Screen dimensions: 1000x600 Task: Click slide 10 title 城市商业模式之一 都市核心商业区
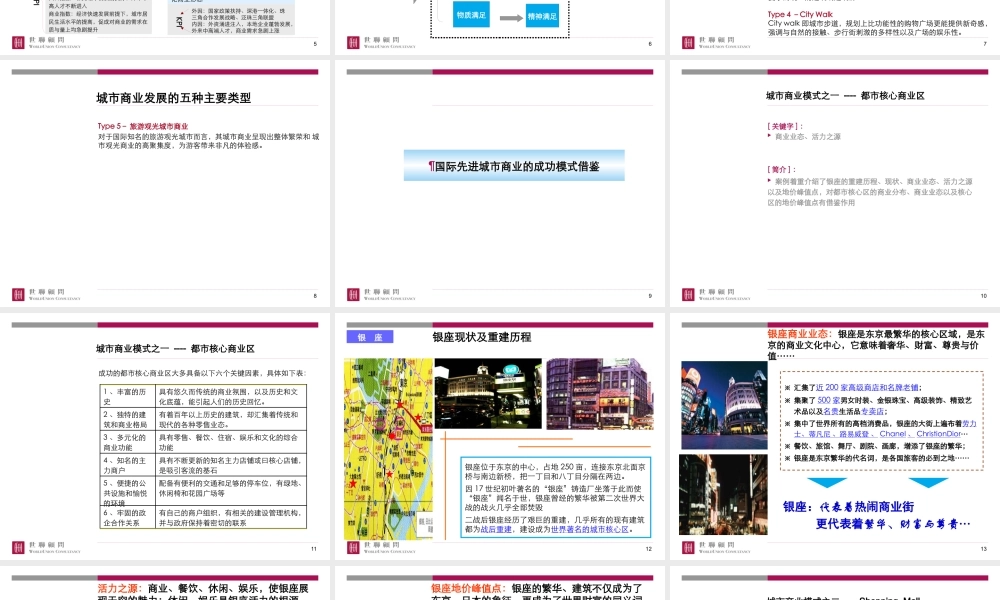pyautogui.click(x=845, y=96)
